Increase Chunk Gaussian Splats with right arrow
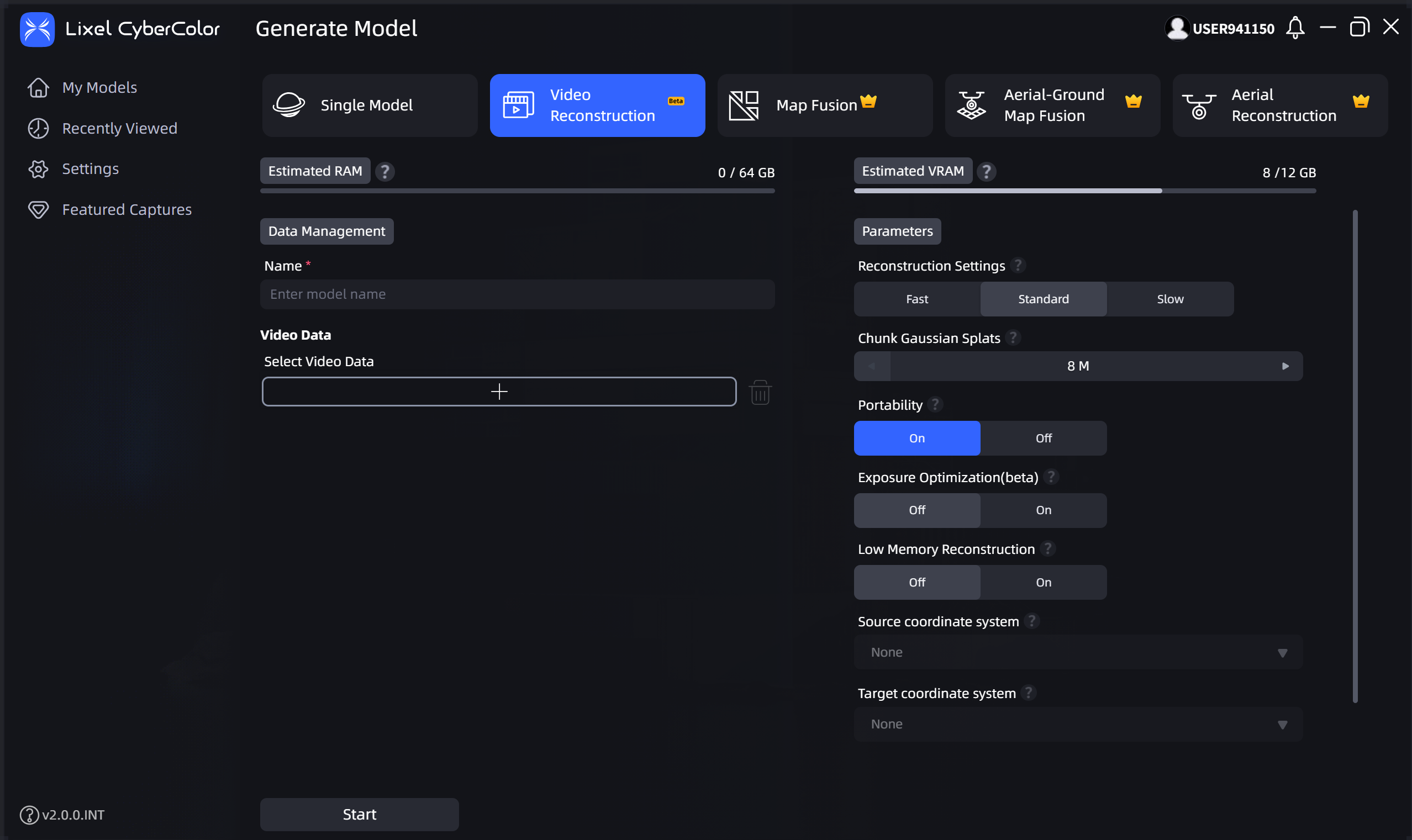The width and height of the screenshot is (1412, 840). (x=1285, y=366)
